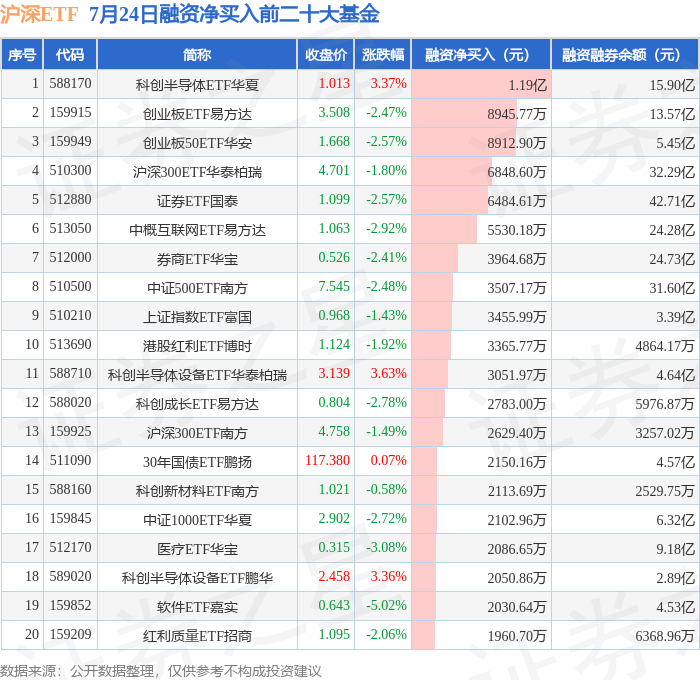
Task: Open 红利质量ETF招商 entry
Action: [x=197, y=636]
